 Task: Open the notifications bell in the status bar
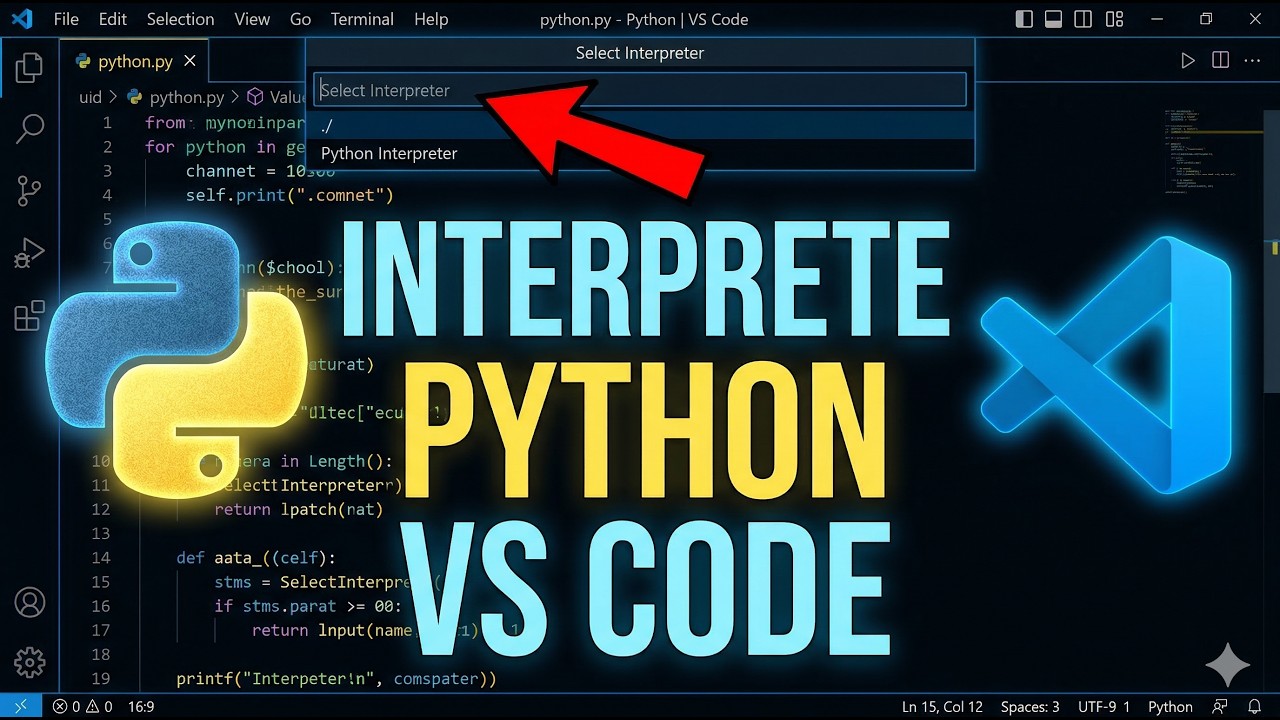coord(1255,707)
